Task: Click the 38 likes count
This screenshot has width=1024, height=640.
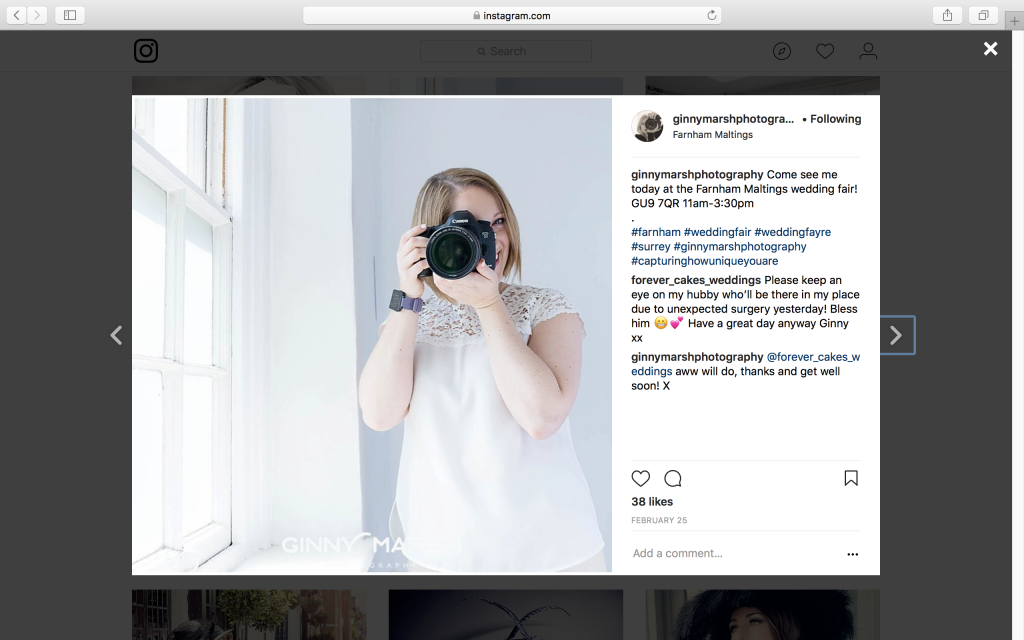Action: point(652,502)
